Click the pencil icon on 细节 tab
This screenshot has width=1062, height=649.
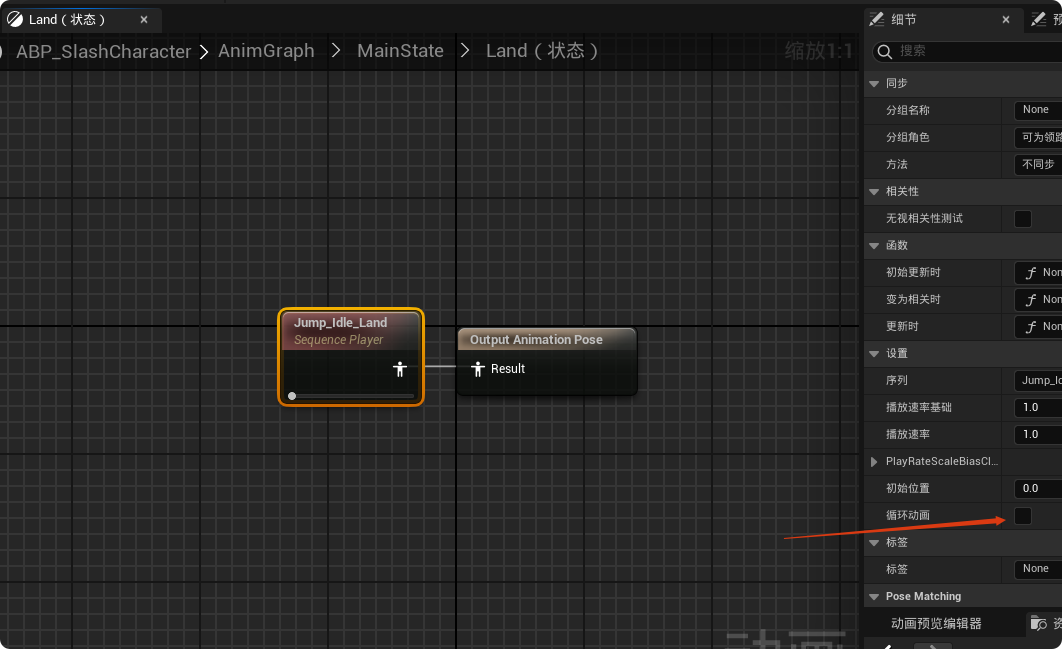(x=876, y=19)
